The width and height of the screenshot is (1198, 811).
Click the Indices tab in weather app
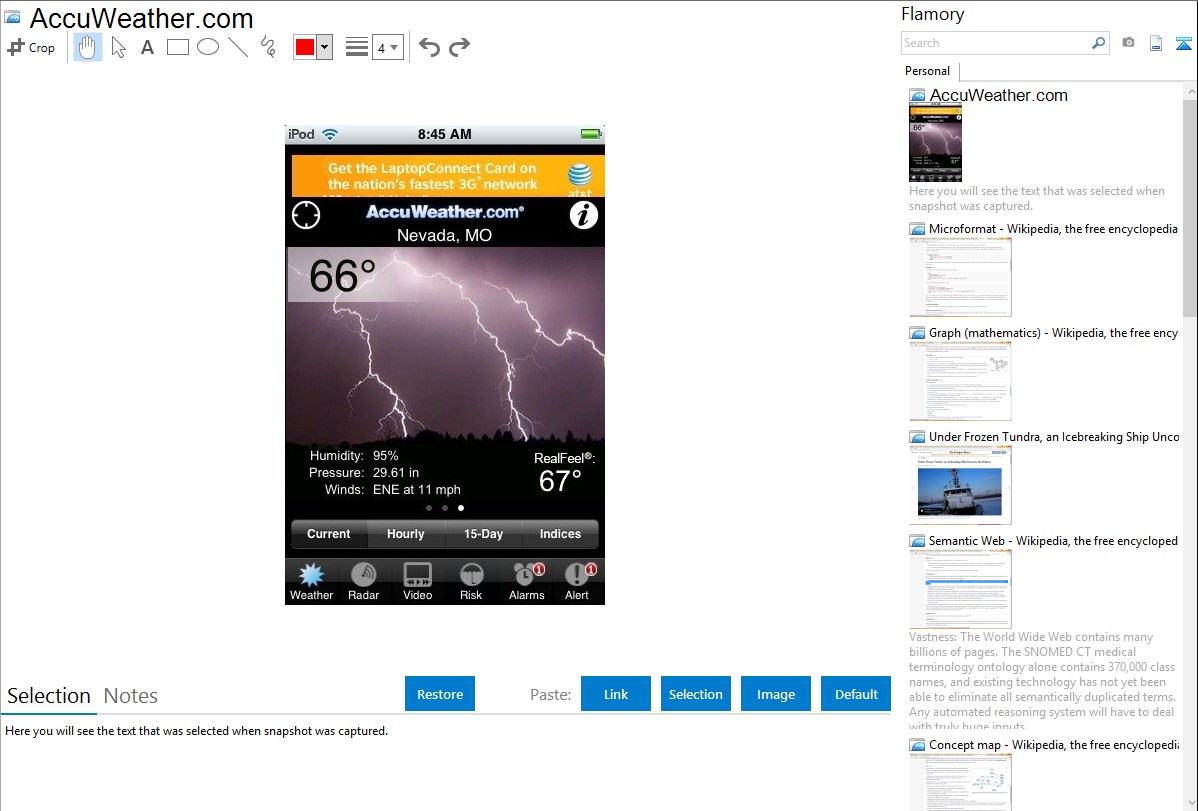tap(560, 534)
